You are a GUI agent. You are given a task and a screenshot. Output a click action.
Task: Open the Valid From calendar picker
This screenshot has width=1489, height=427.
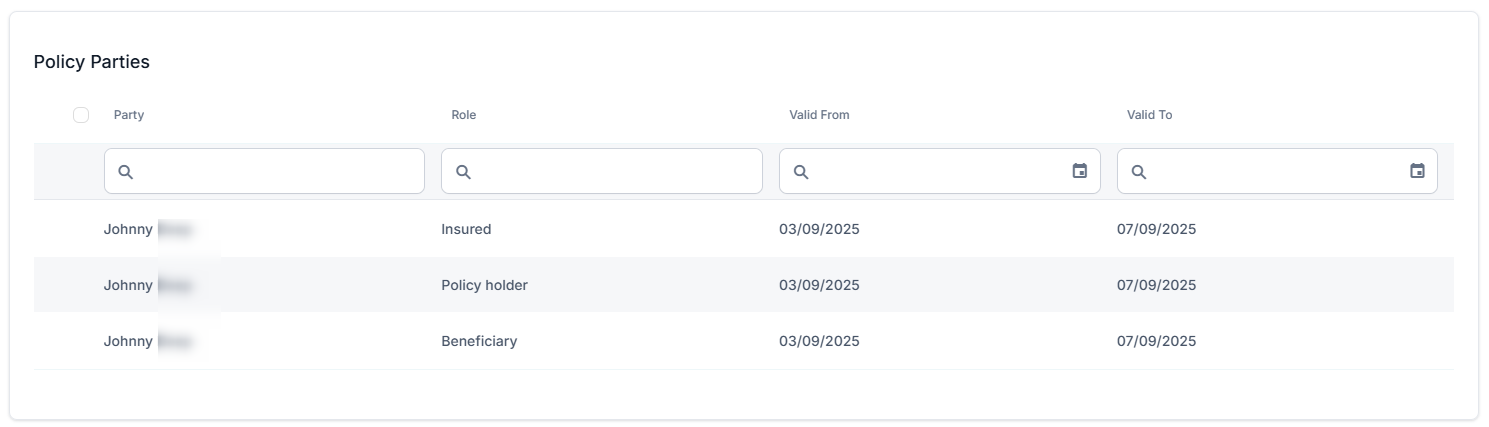tap(1079, 171)
